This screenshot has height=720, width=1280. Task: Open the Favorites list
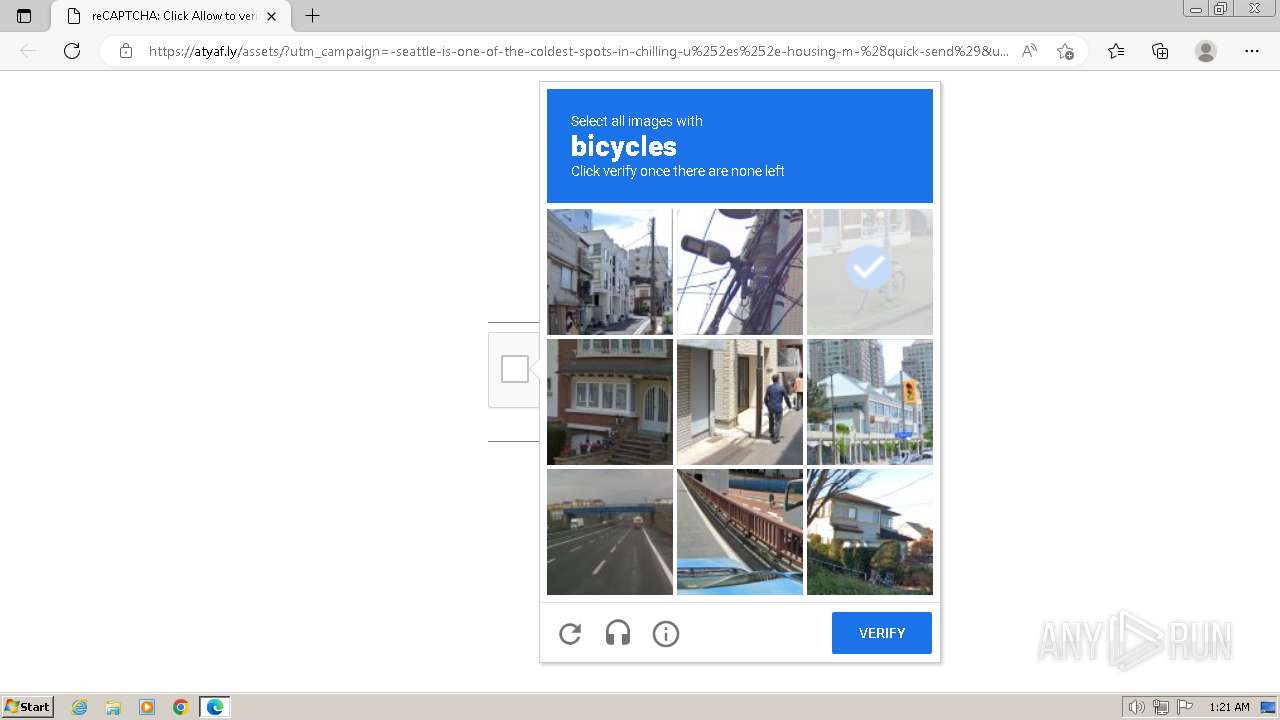click(1116, 51)
